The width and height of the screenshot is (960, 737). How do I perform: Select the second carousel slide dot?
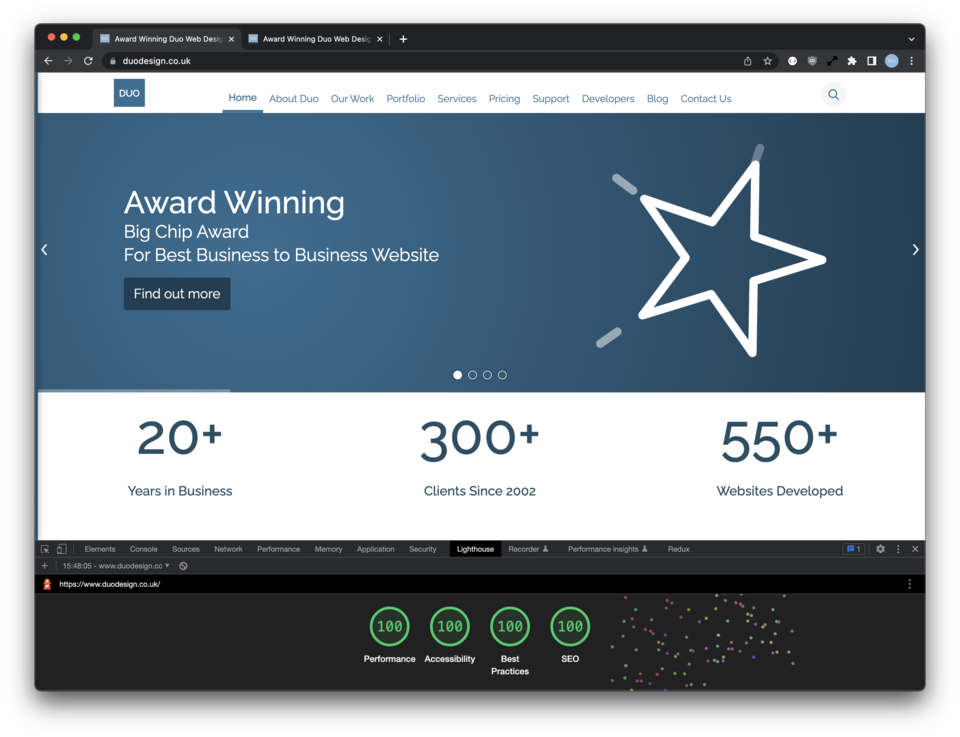[473, 375]
